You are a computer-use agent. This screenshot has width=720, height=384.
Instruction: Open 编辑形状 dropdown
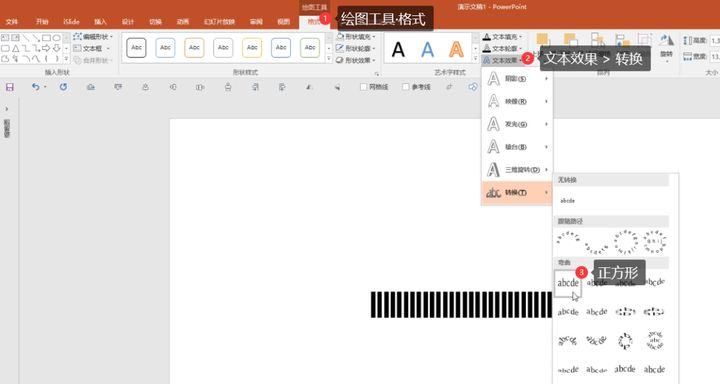[x=93, y=36]
